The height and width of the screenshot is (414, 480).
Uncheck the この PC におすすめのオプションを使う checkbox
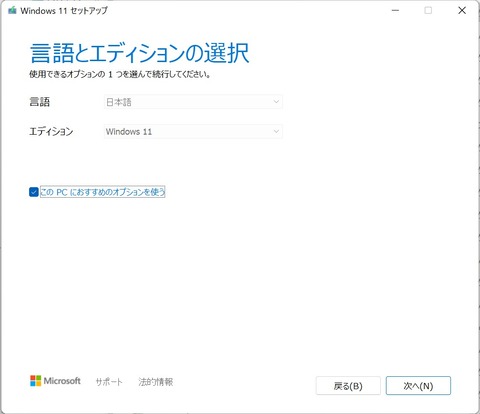[34, 192]
